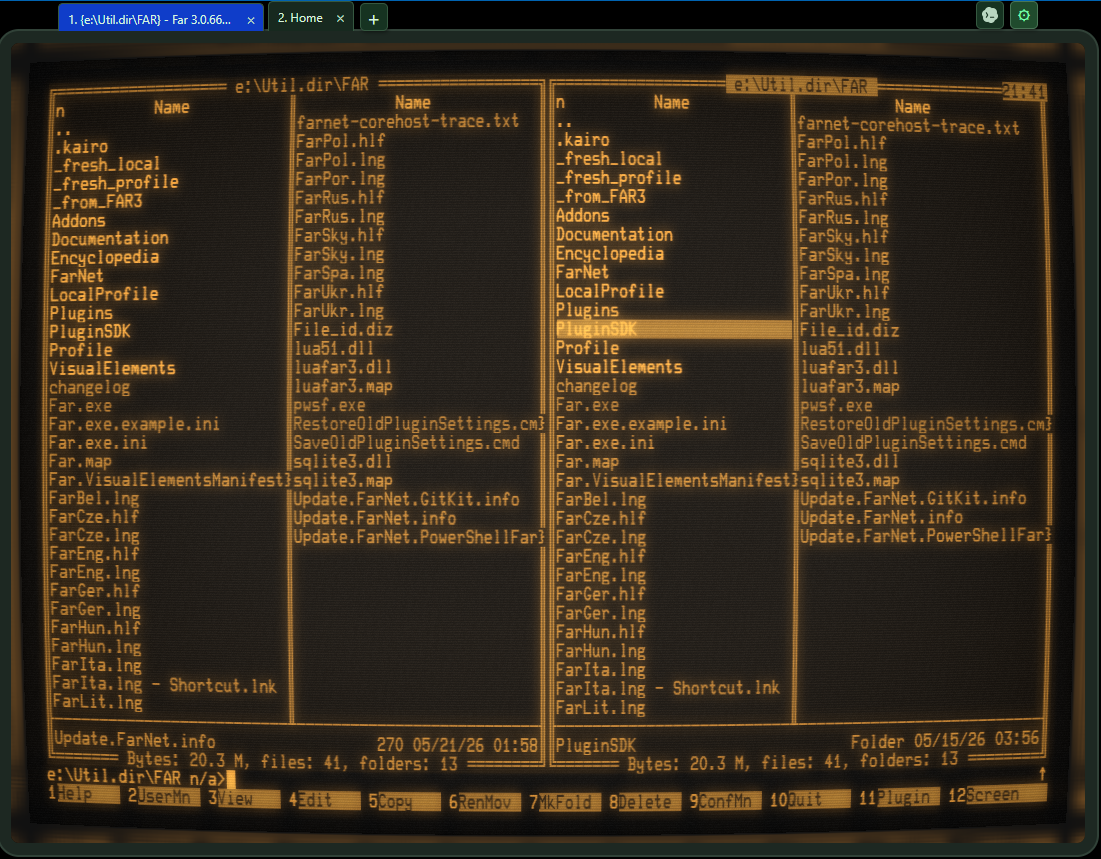The image size is (1101, 859).
Task: Select lua51.dll in right panel
Action: 840,349
